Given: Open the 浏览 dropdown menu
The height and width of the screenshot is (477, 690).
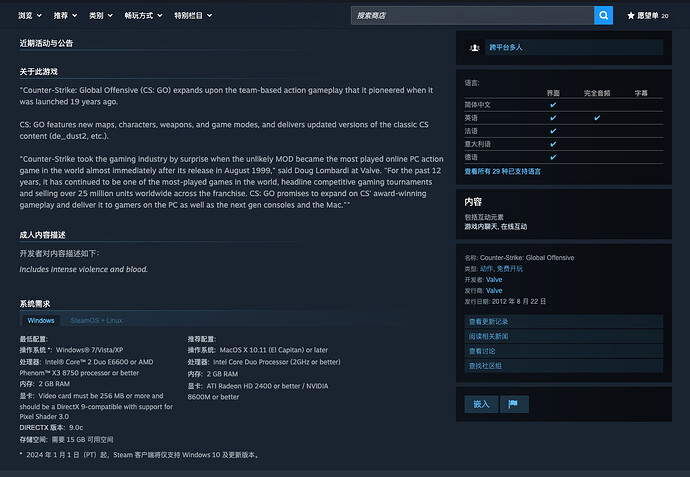Looking at the screenshot, I should click(x=30, y=15).
